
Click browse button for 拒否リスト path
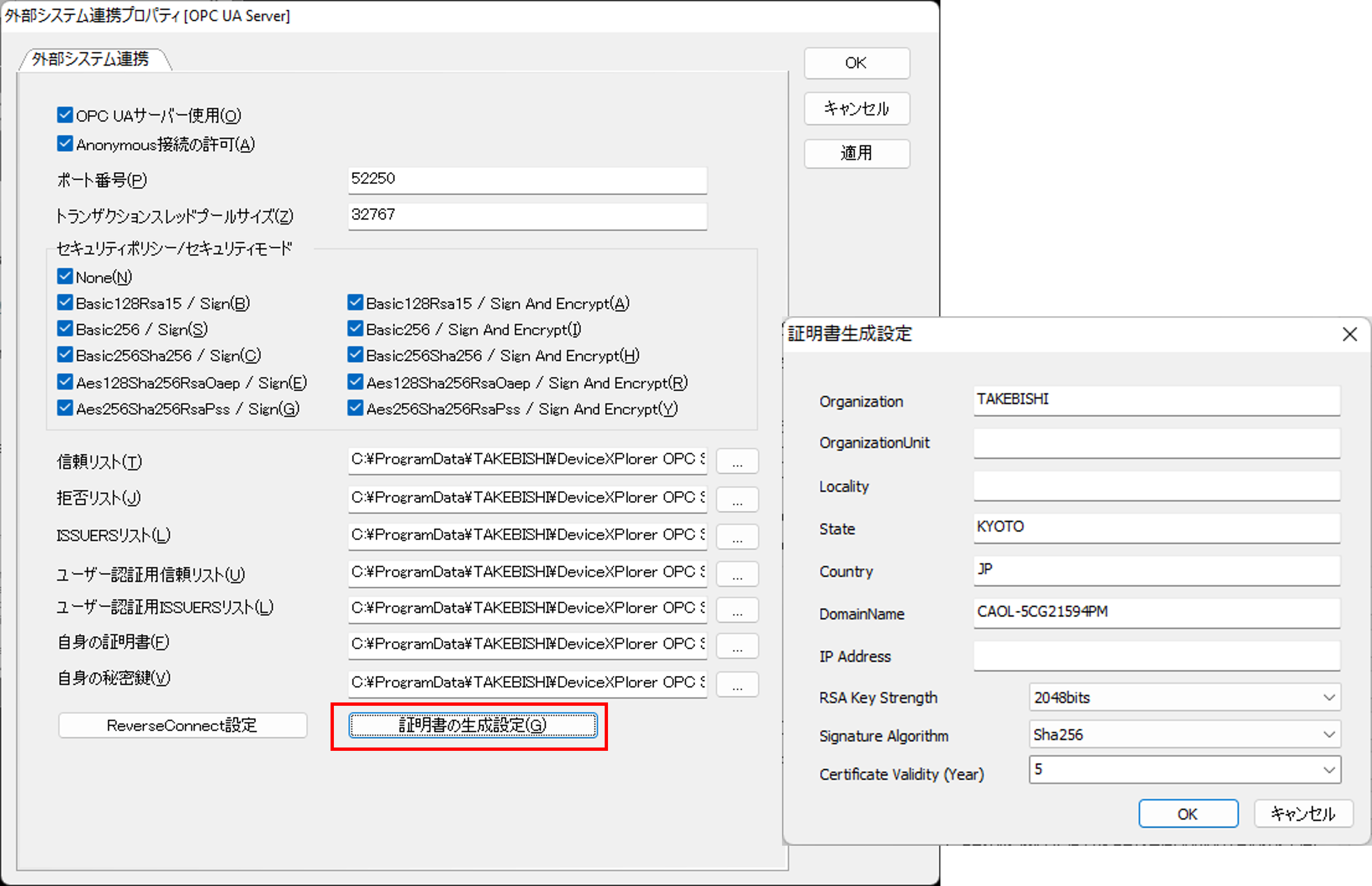tap(737, 499)
